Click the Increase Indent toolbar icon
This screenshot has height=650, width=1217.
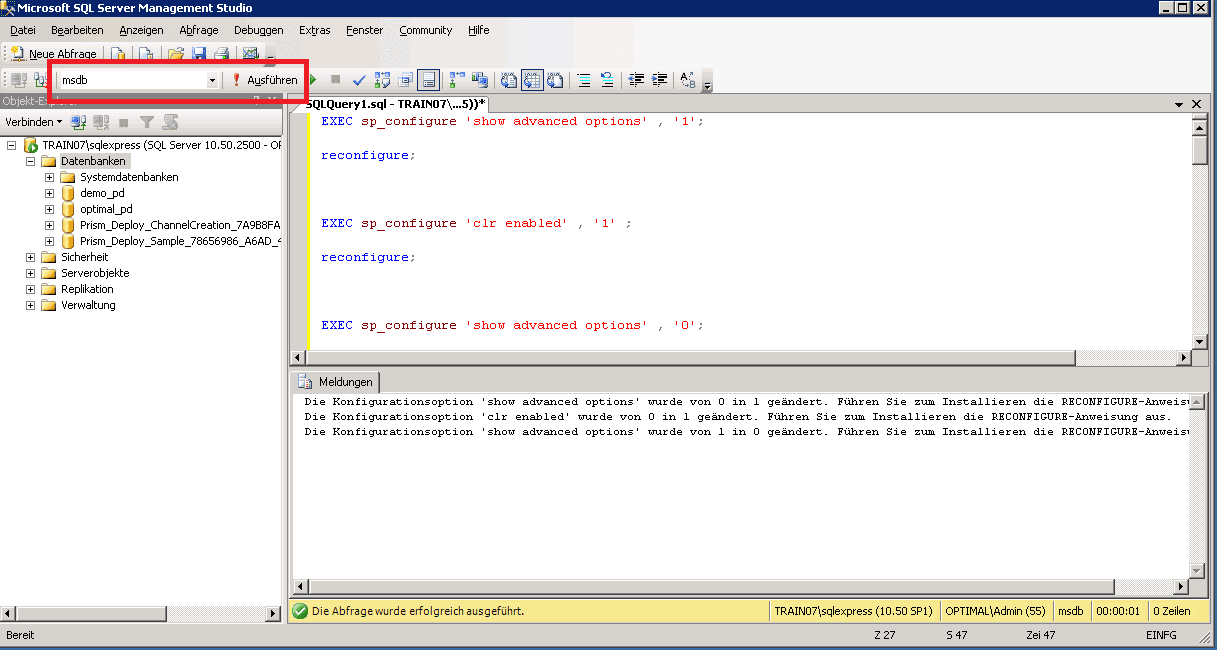tap(658, 80)
